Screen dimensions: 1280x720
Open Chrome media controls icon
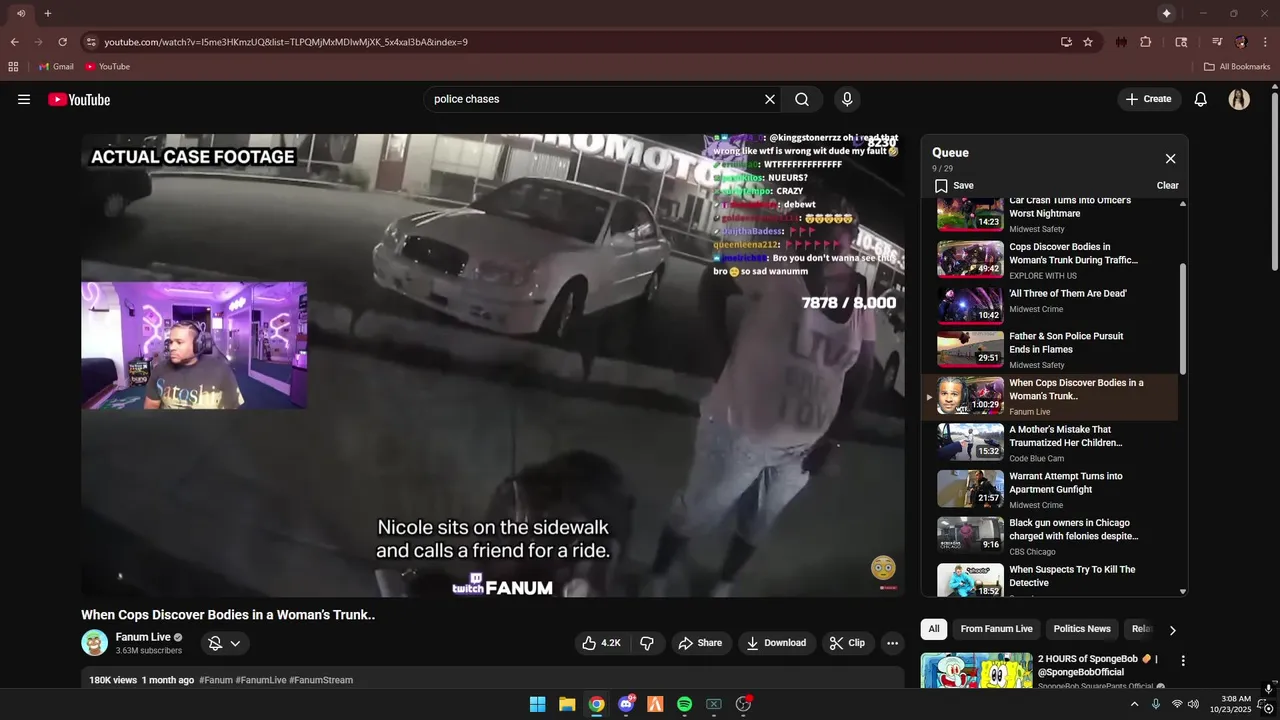point(1217,42)
